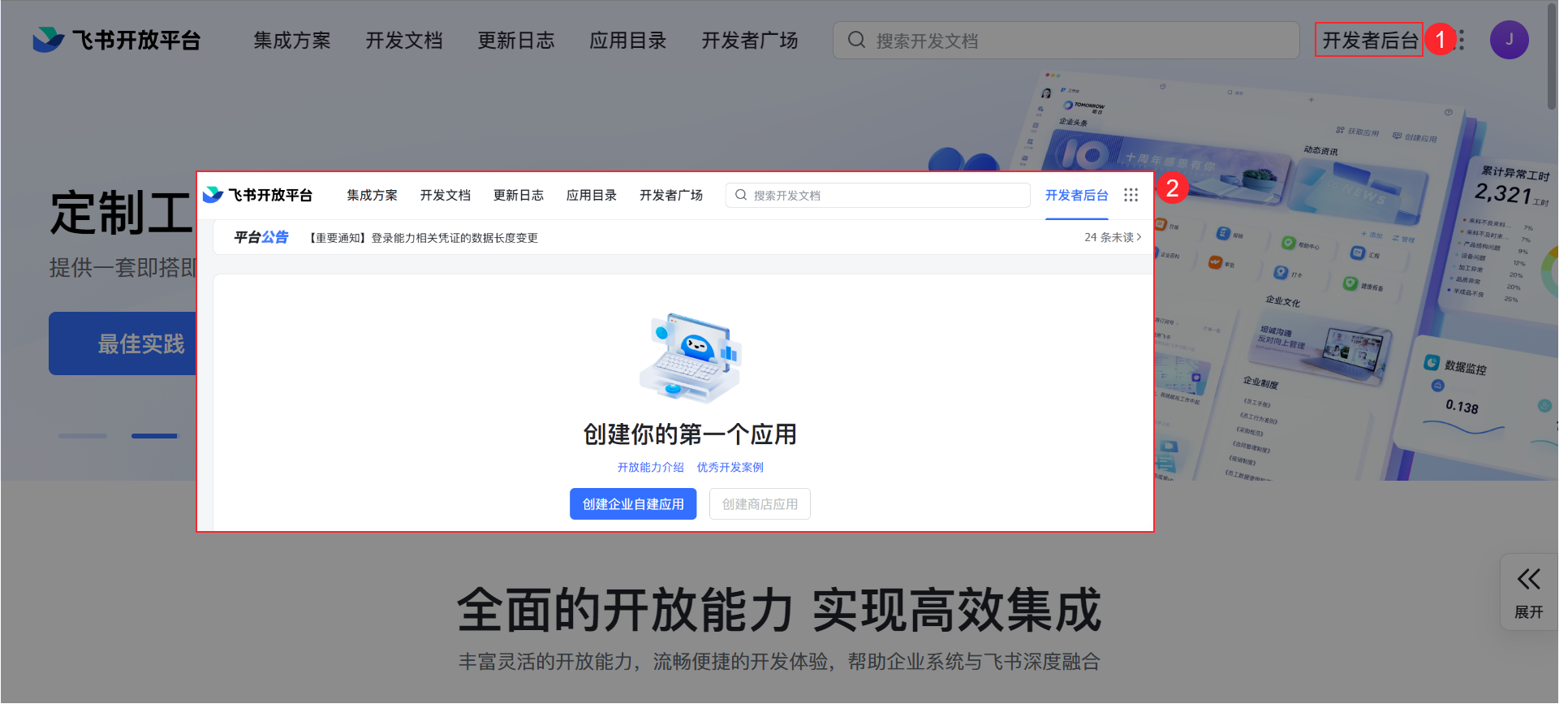Click the magnifier icon in the top search box
The image size is (1568, 704).
pyautogui.click(x=856, y=40)
